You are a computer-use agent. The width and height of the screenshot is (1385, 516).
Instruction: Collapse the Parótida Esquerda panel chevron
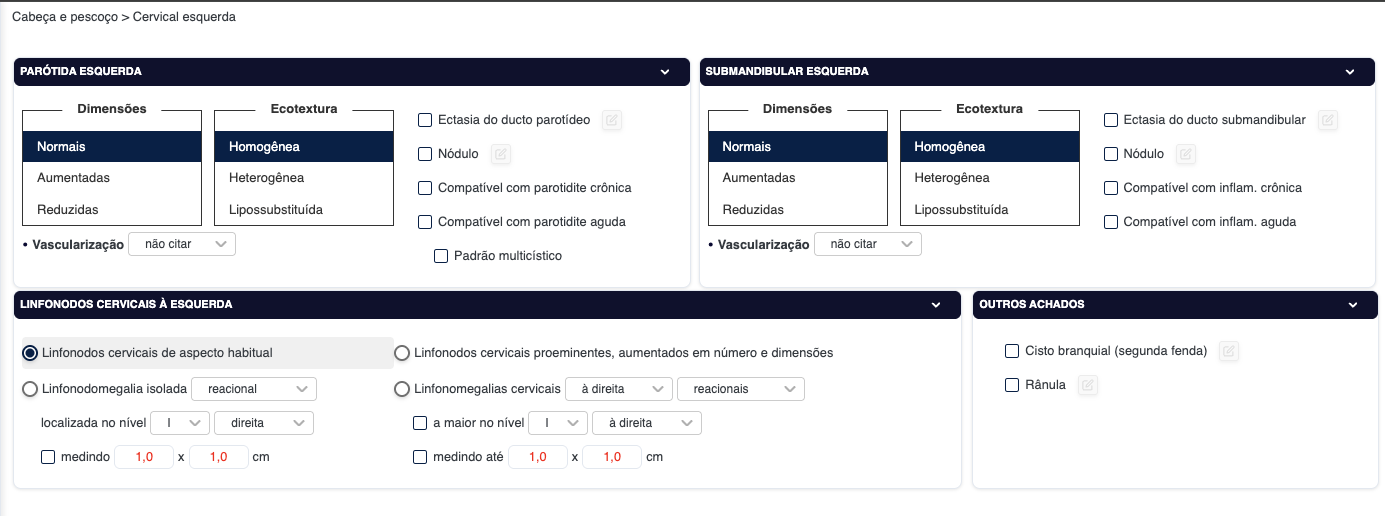pyautogui.click(x=664, y=72)
